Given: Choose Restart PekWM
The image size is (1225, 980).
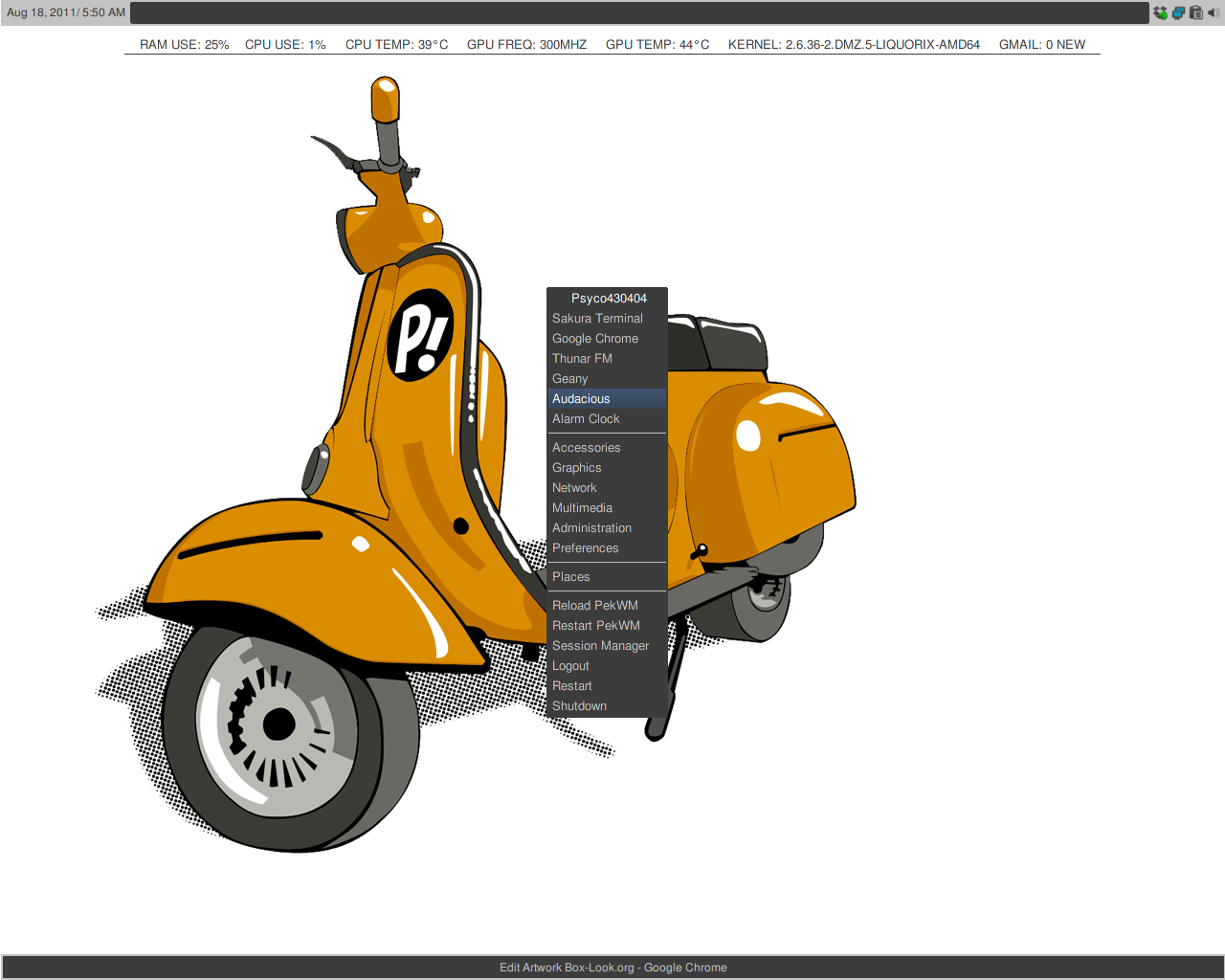Looking at the screenshot, I should coord(607,626).
